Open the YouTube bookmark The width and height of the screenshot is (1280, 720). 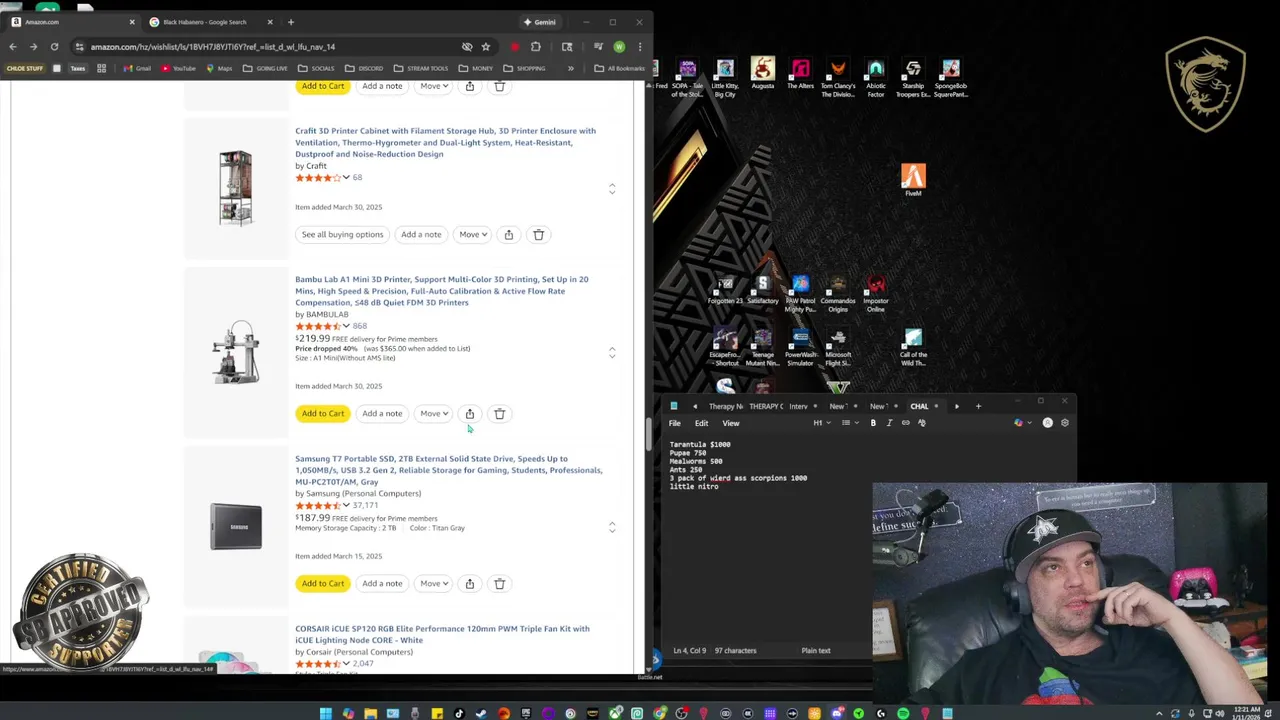[x=179, y=68]
